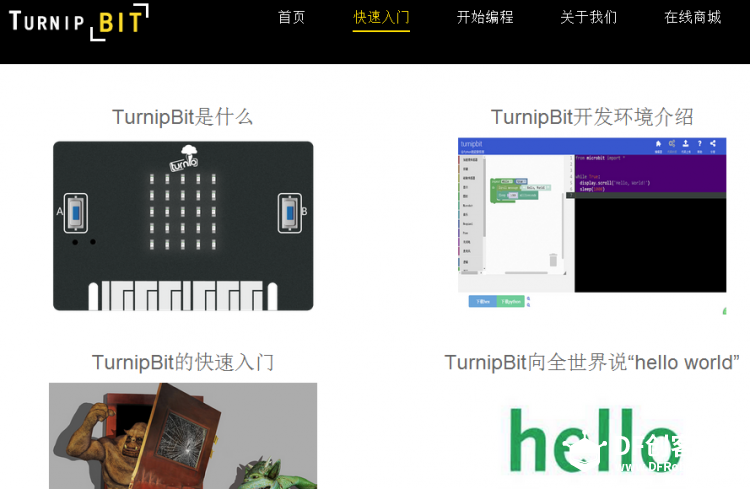
Task: Click the TurnipBit logo
Action: pos(79,22)
